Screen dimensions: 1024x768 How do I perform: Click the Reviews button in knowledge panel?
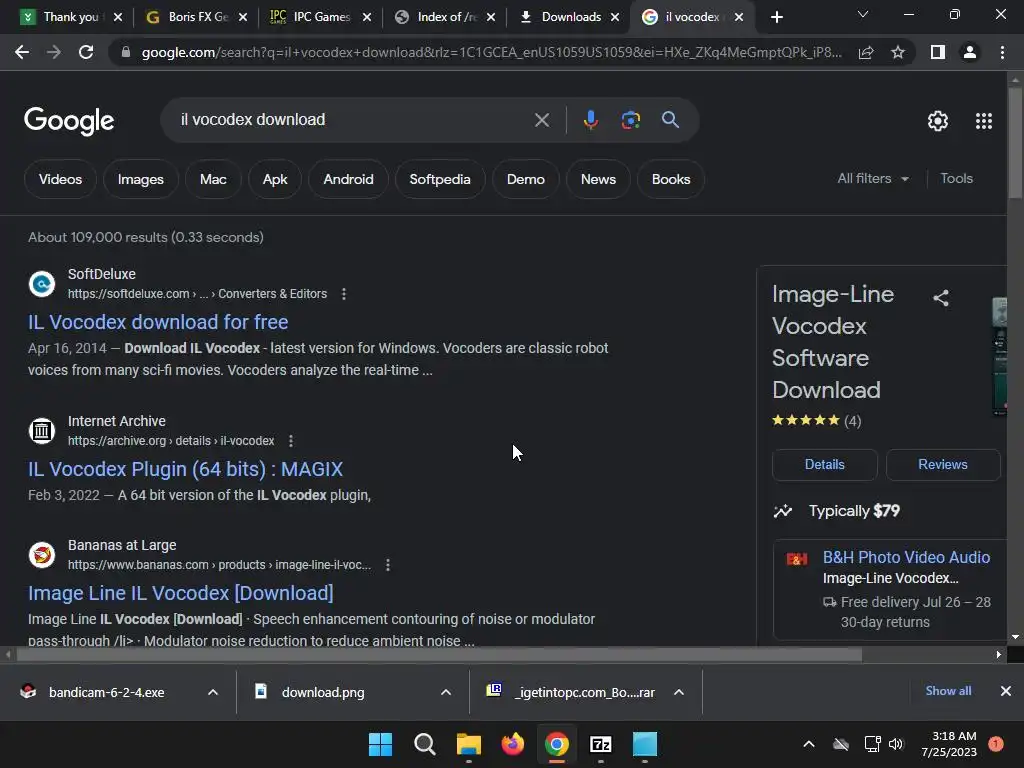[x=942, y=464]
